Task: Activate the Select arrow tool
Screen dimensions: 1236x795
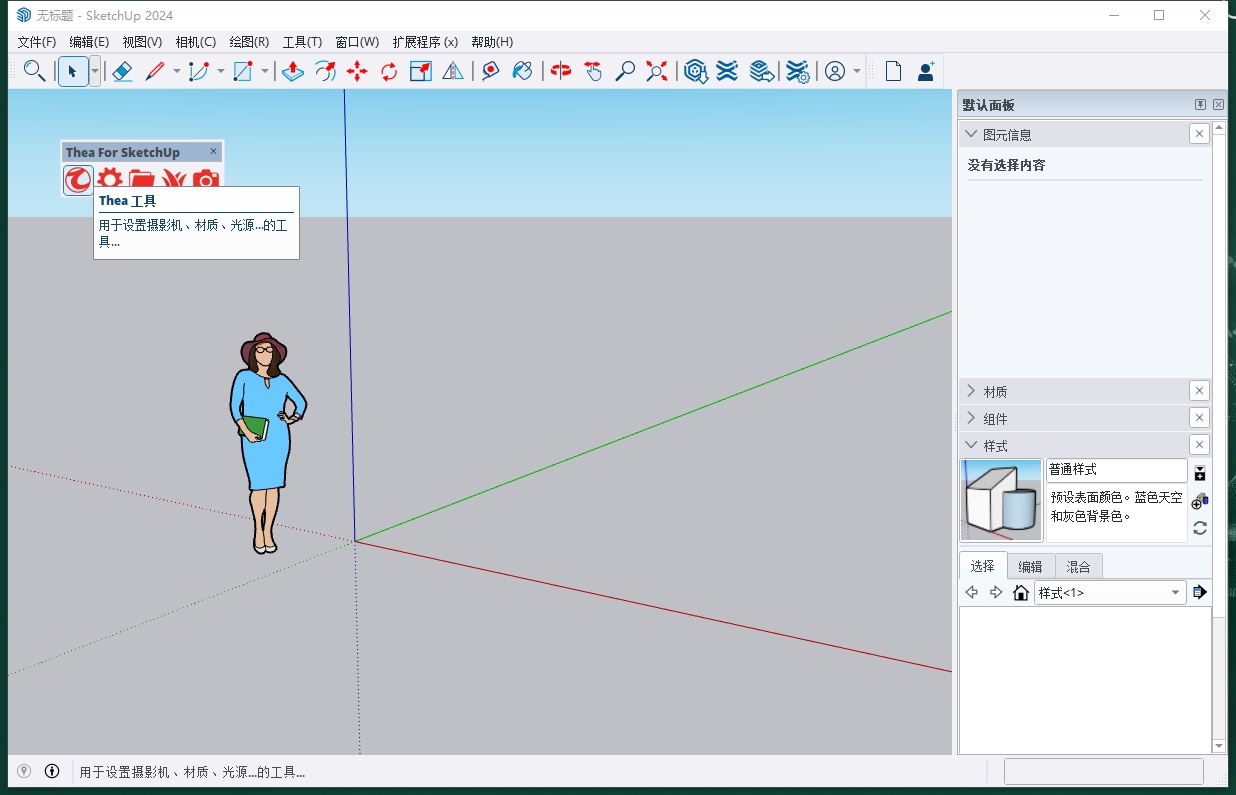Action: (x=72, y=71)
